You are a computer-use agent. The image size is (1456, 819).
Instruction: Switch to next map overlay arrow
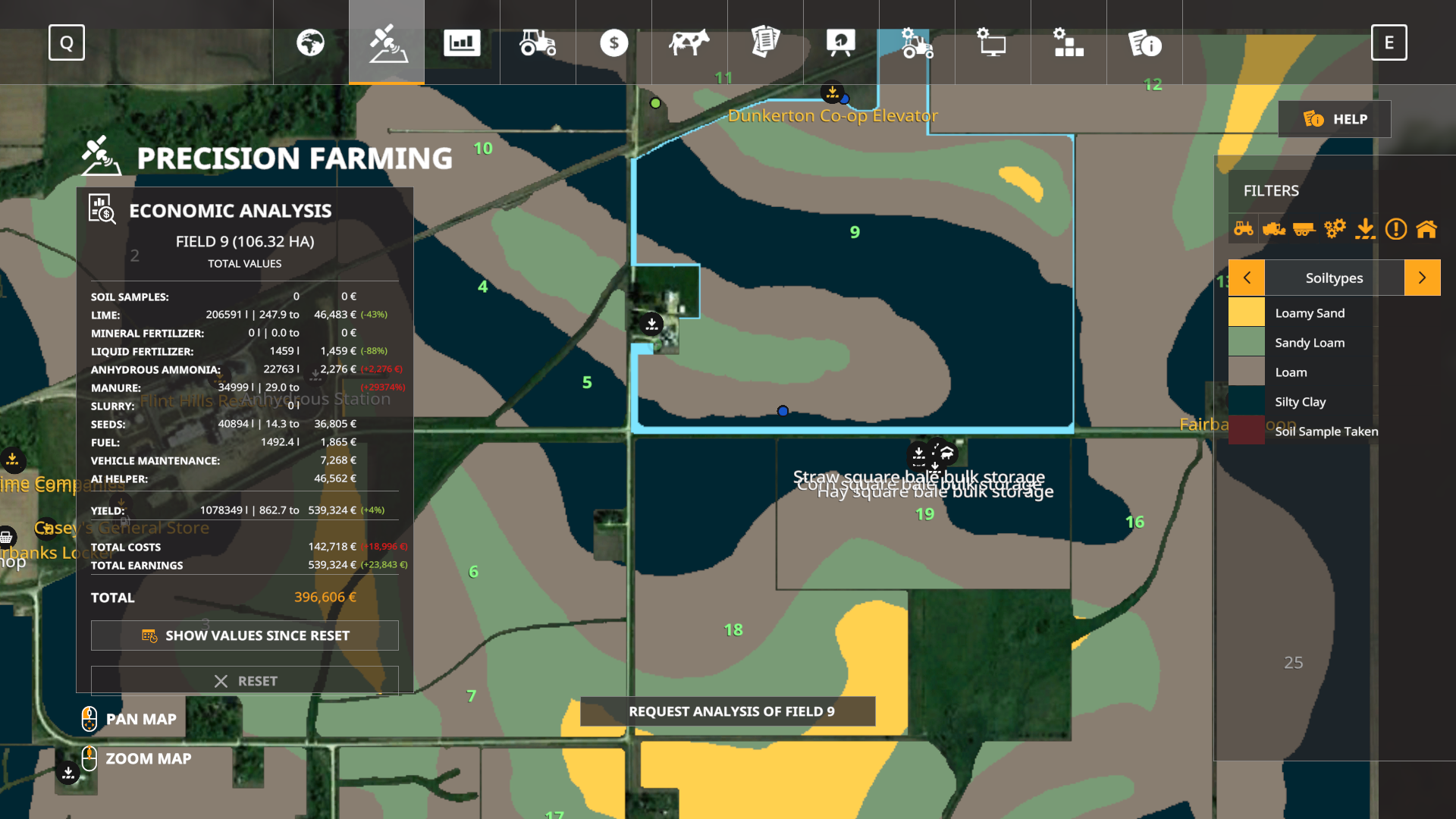click(x=1423, y=278)
